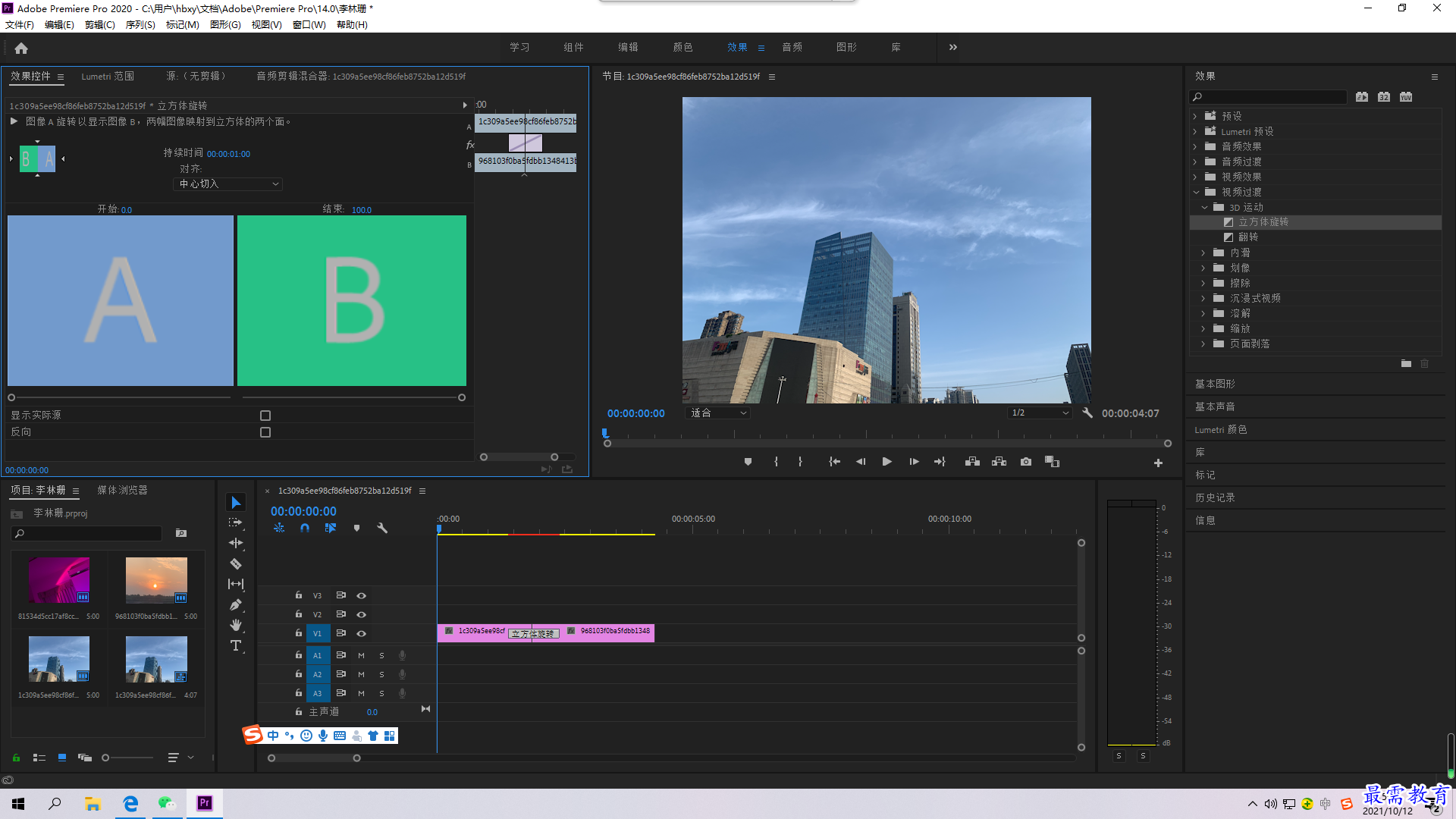1456x819 pixels.
Task: Switch to the 编辑 workspace
Action: 628,47
